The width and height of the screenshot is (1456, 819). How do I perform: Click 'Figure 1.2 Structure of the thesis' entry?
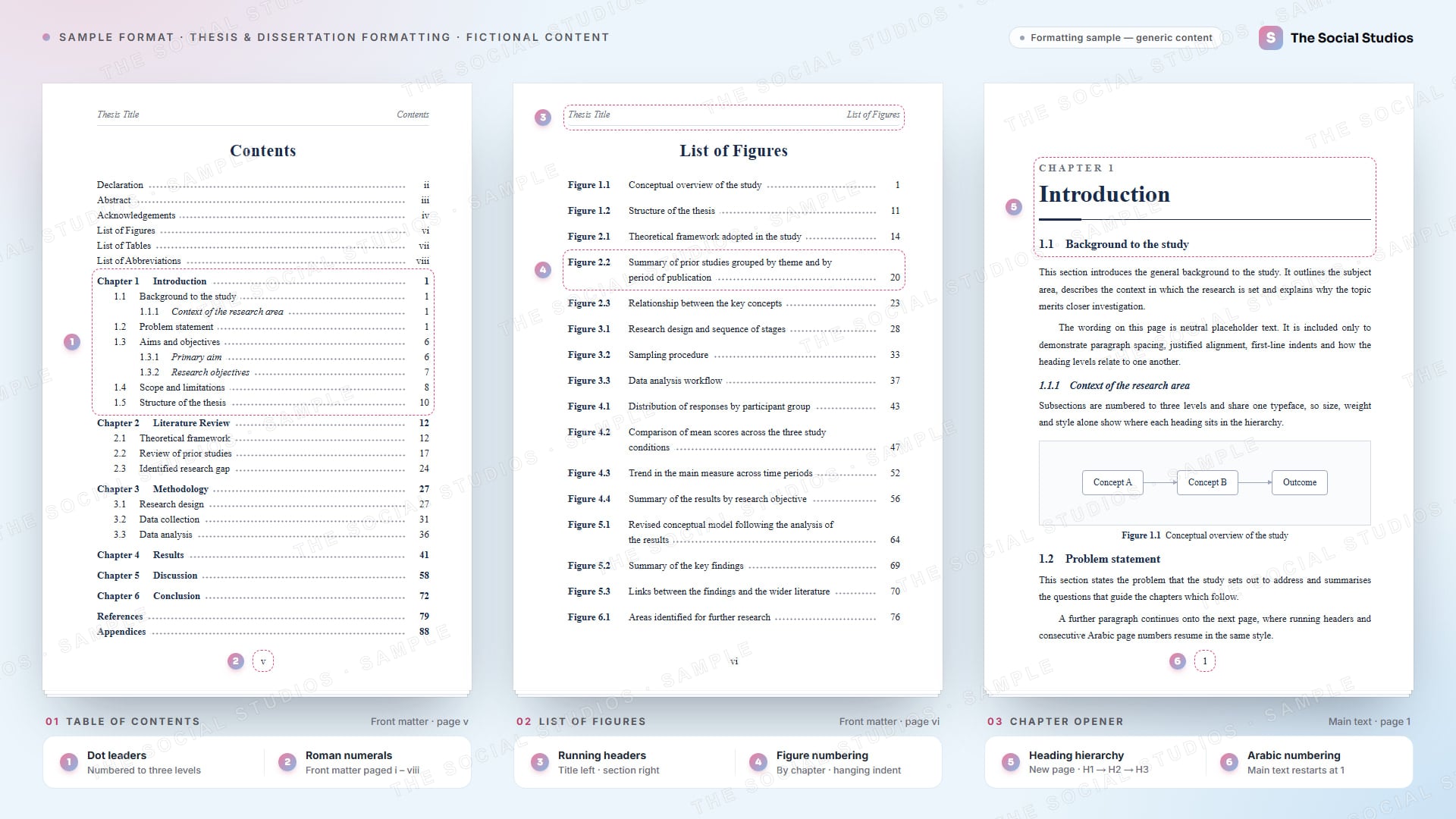click(734, 211)
